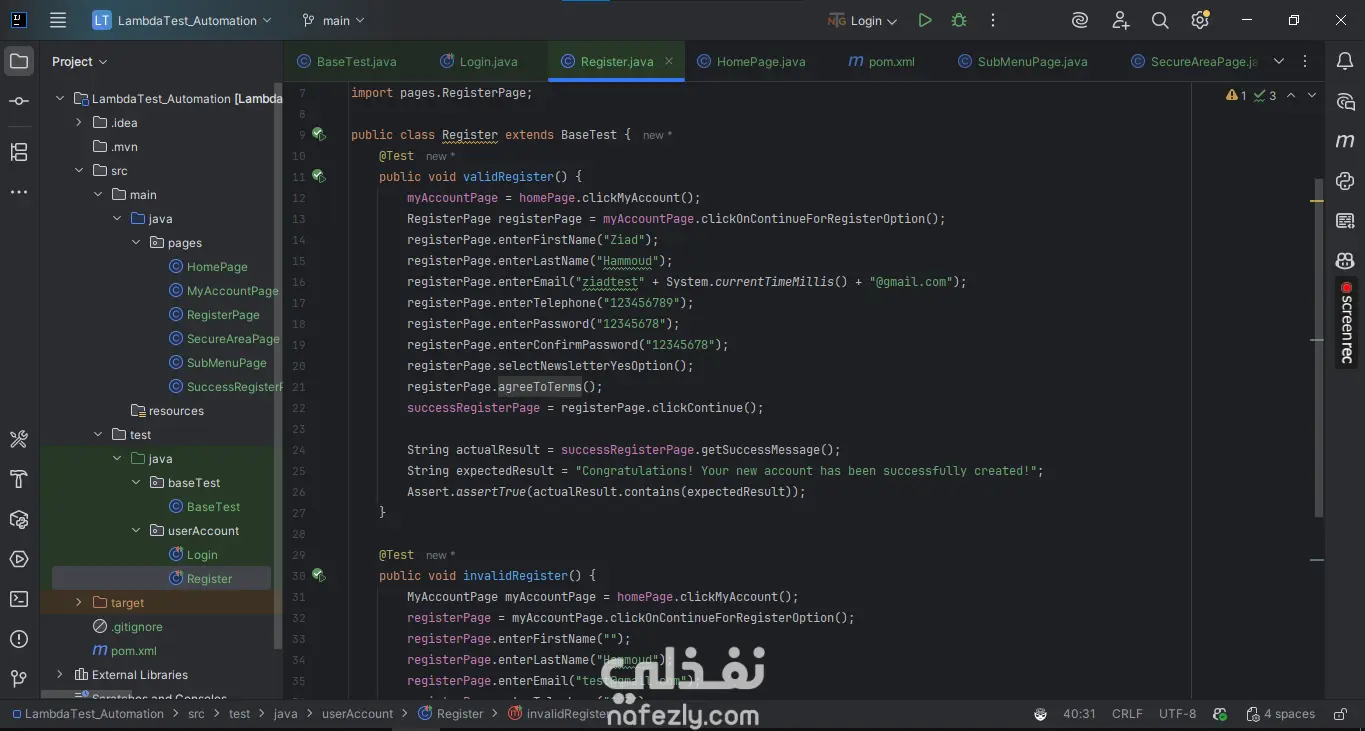Select SubMenuPage class in project tree
1365x731 pixels.
tap(226, 363)
